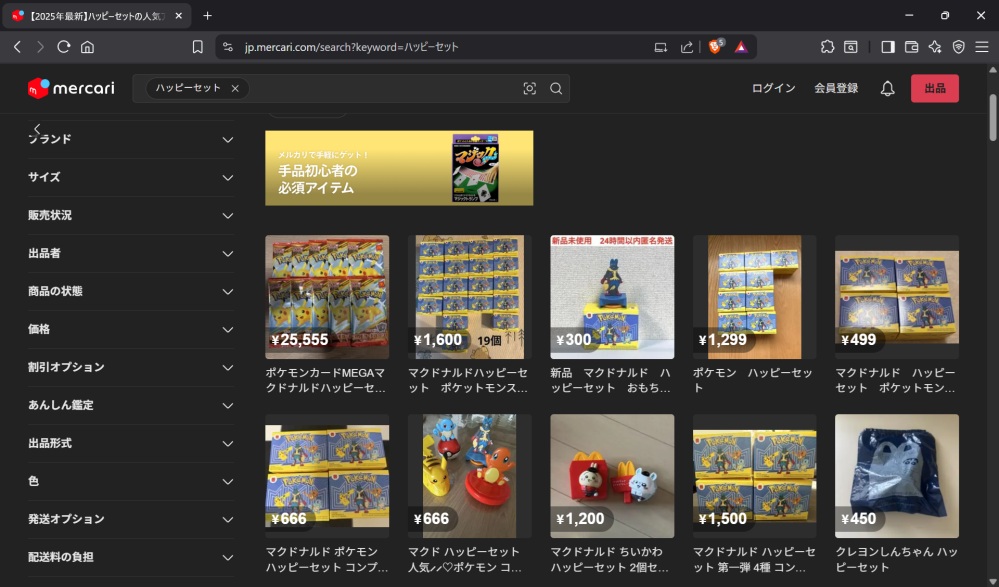Open the ¥1,600 19個 listing thumbnail
The image size is (999, 587).
pos(470,297)
